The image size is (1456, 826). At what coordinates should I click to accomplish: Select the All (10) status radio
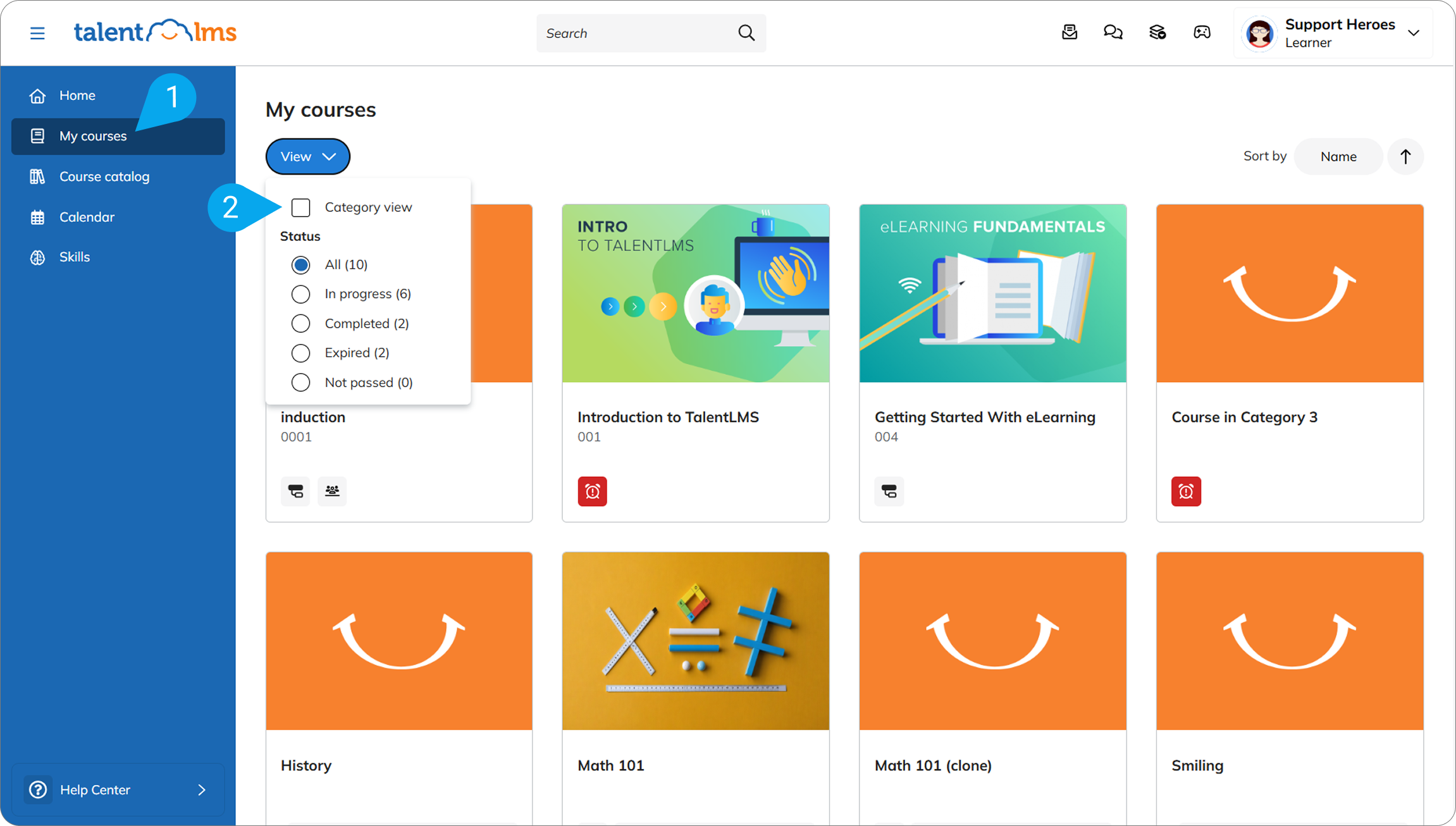click(300, 264)
